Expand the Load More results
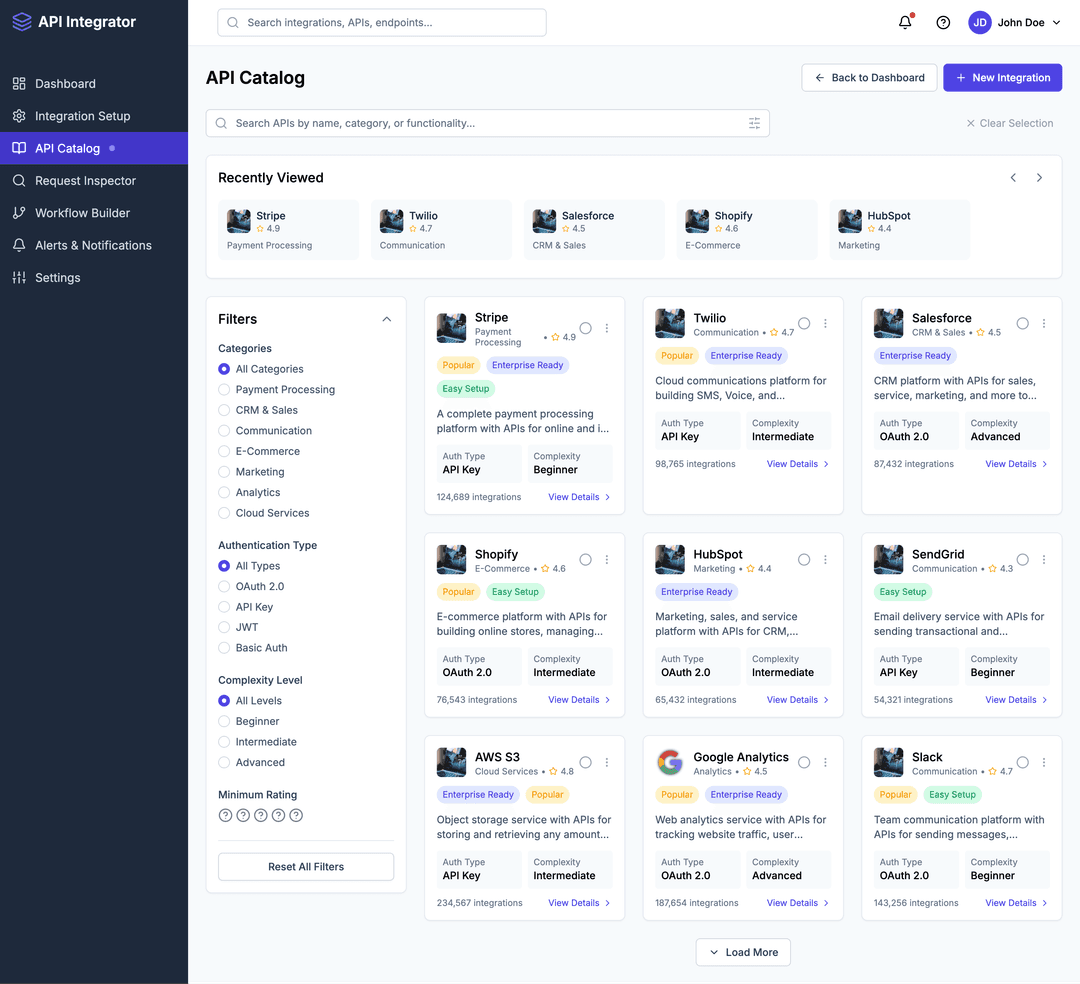1080x984 pixels. [x=743, y=952]
